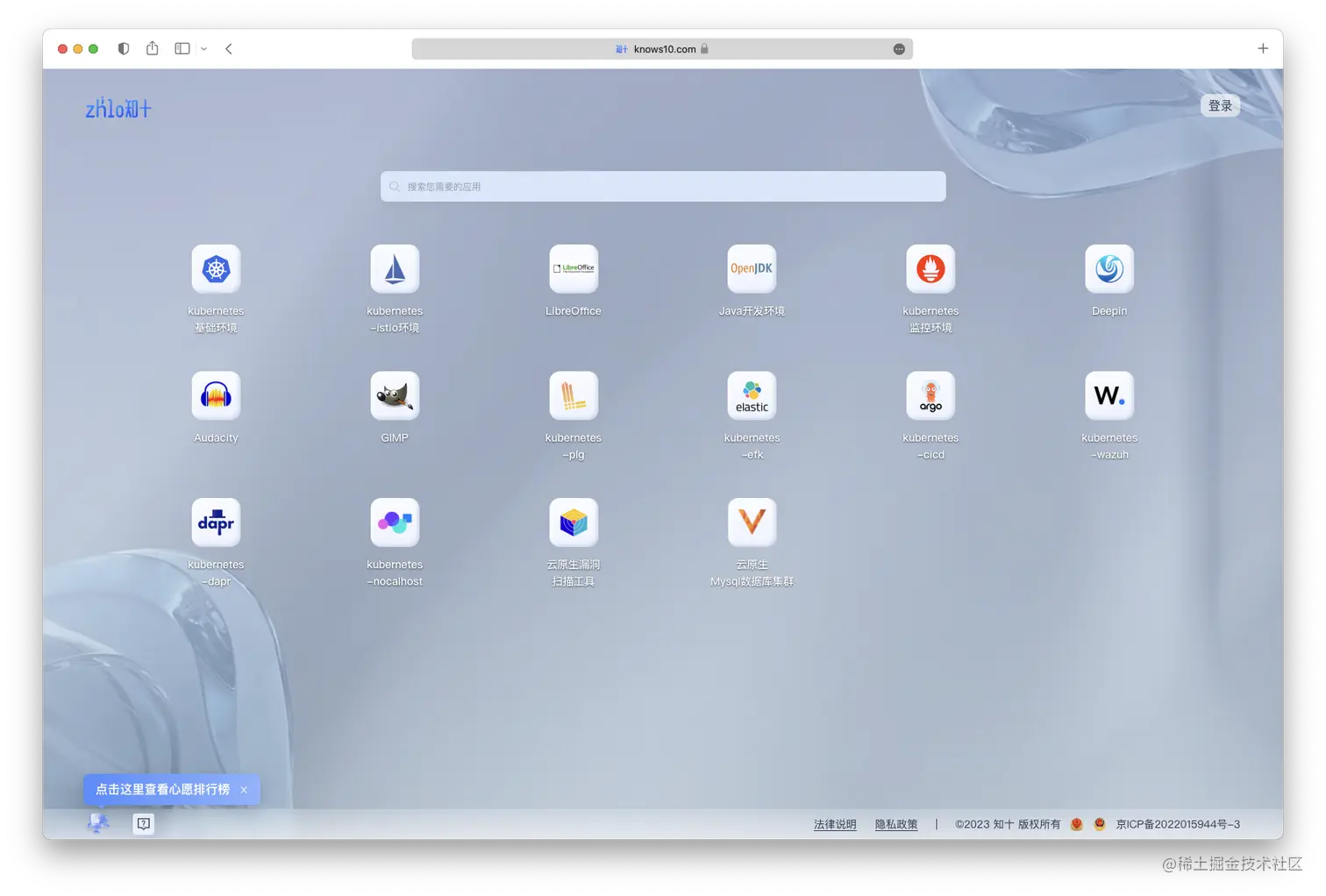This screenshot has height=896, width=1326.
Task: Click the 知十 logo in the header
Action: click(x=118, y=108)
